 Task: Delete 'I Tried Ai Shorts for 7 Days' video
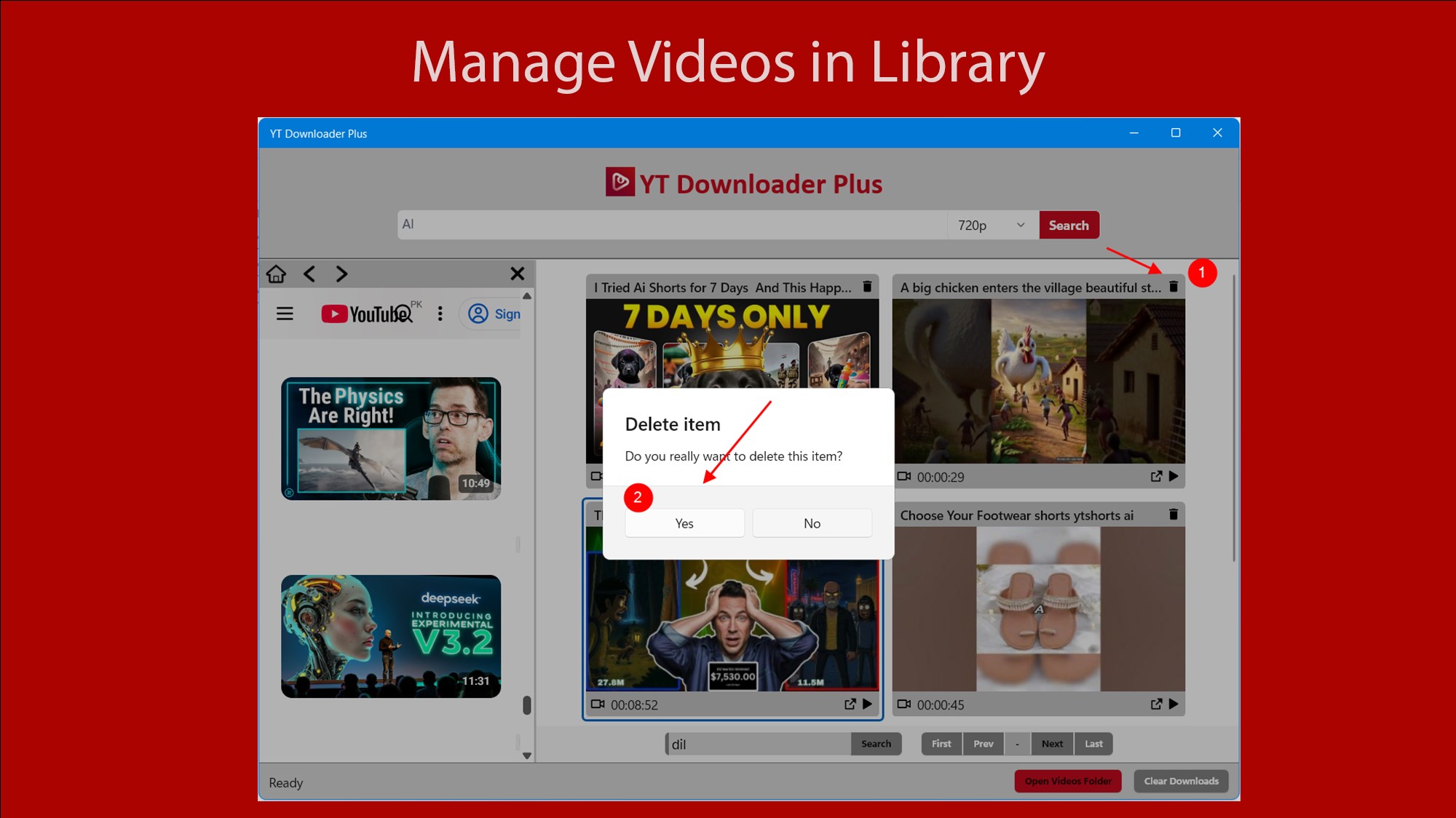867,287
